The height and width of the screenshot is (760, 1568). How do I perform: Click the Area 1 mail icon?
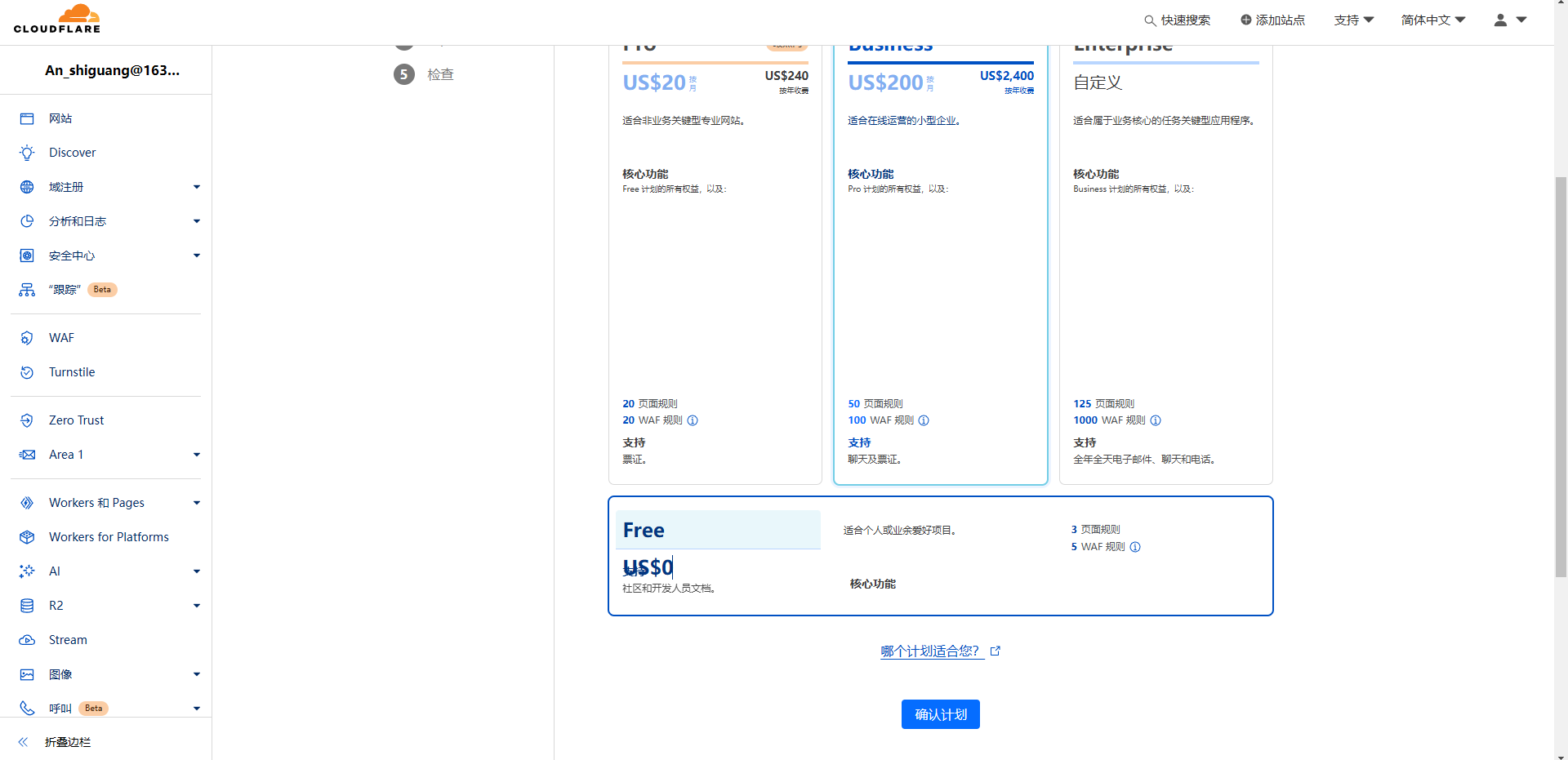tap(27, 455)
